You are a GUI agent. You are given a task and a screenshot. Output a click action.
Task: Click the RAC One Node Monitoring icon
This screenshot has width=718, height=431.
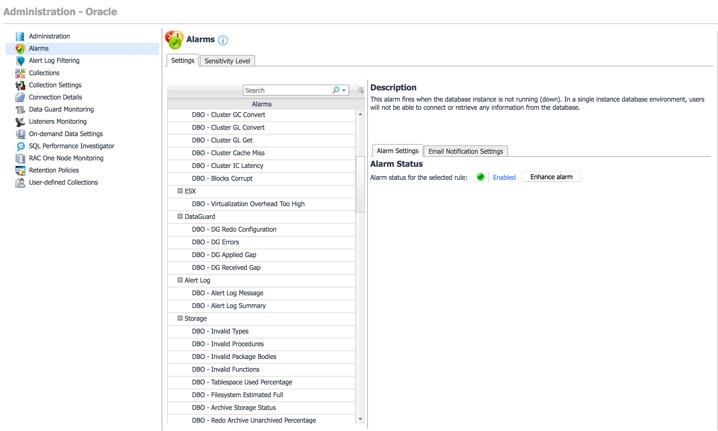20,158
